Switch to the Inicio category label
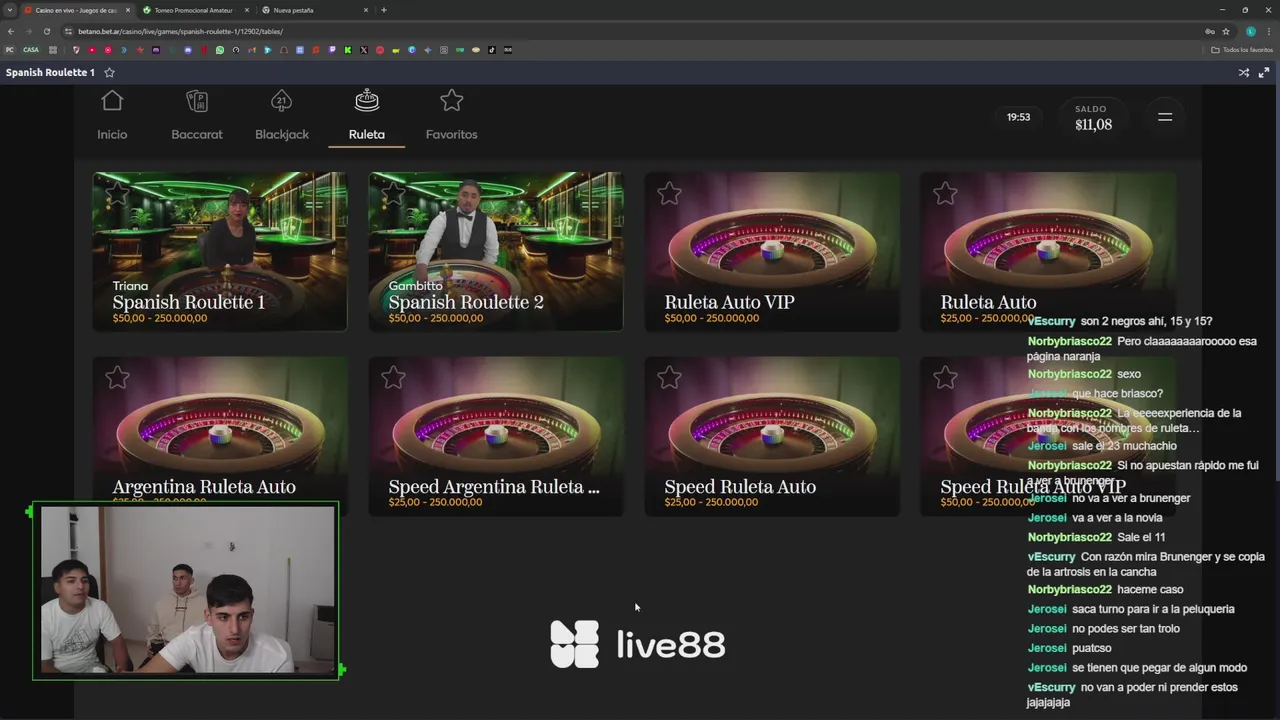Viewport: 1280px width, 720px height. 112,134
